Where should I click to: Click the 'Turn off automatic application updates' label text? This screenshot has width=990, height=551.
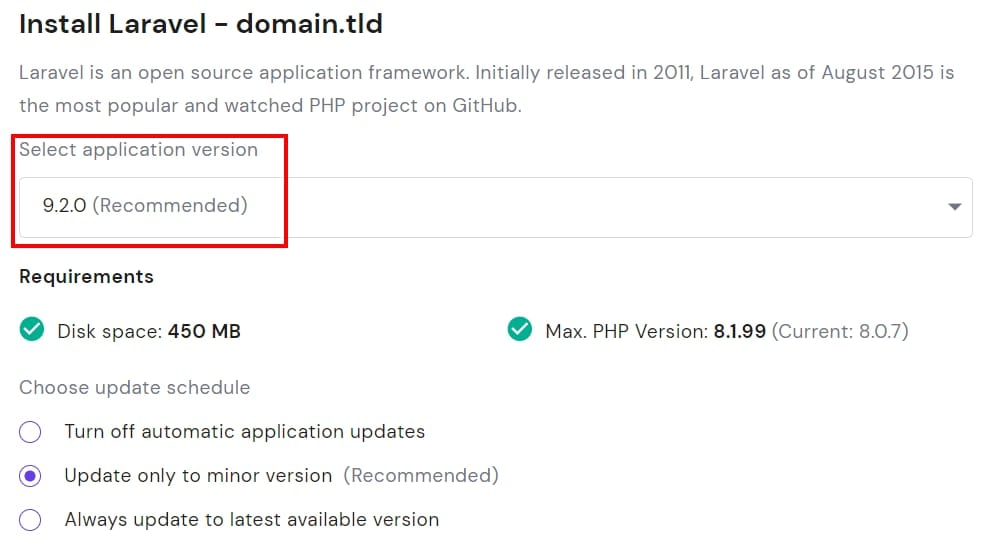[244, 432]
